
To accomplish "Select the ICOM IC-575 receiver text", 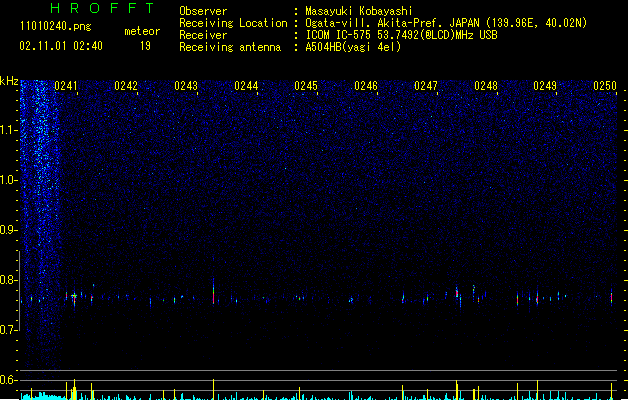I will coord(401,35).
